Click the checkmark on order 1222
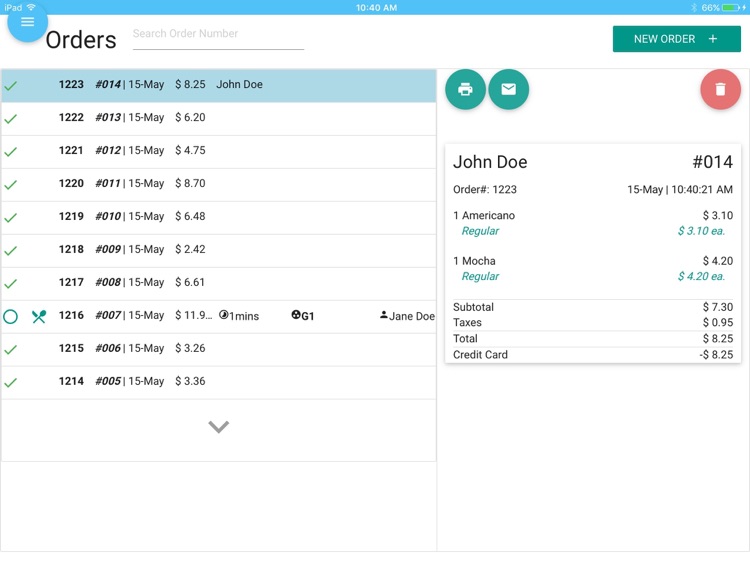 [11, 119]
